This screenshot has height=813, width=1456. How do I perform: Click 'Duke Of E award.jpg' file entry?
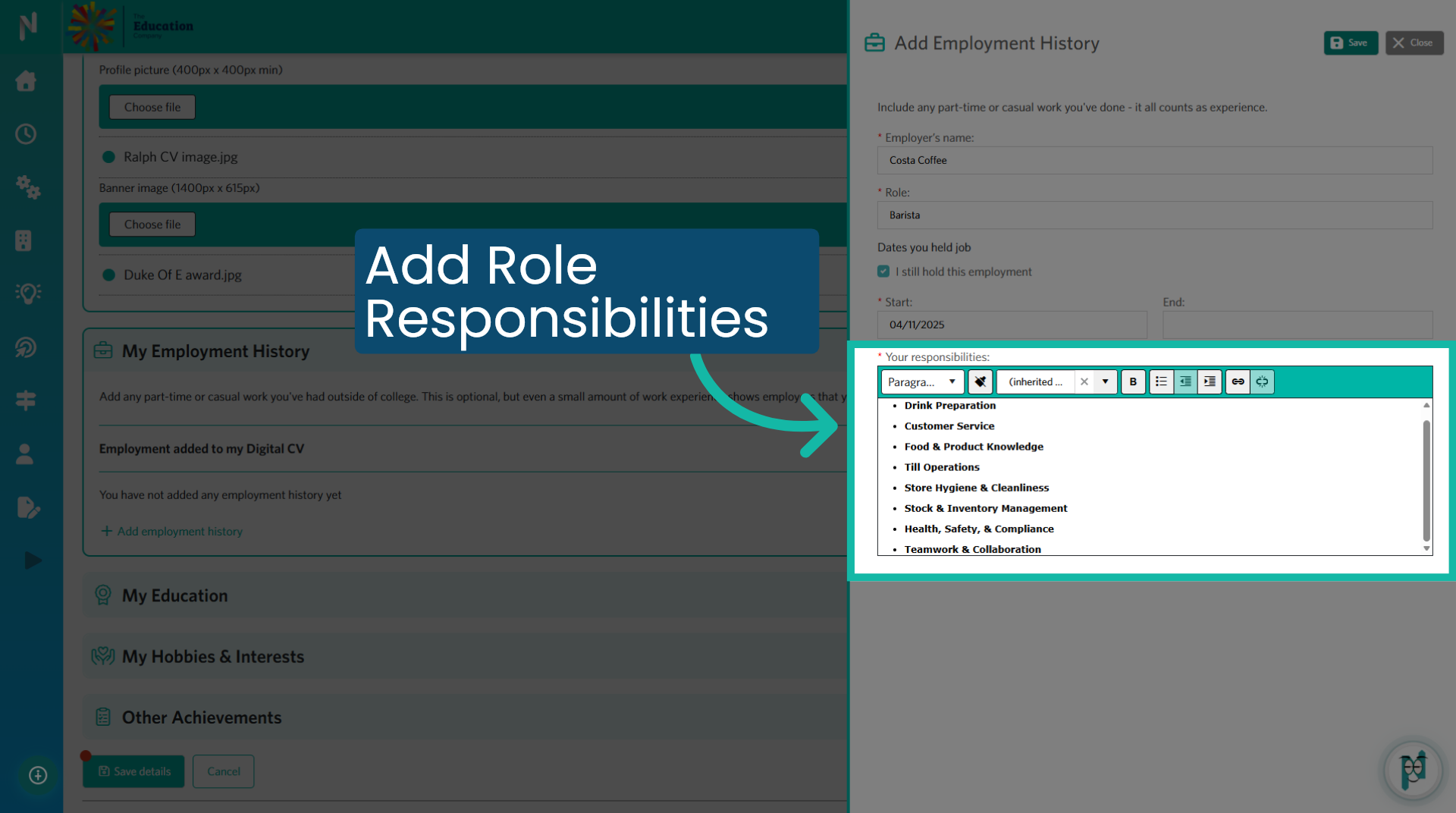pyautogui.click(x=183, y=275)
